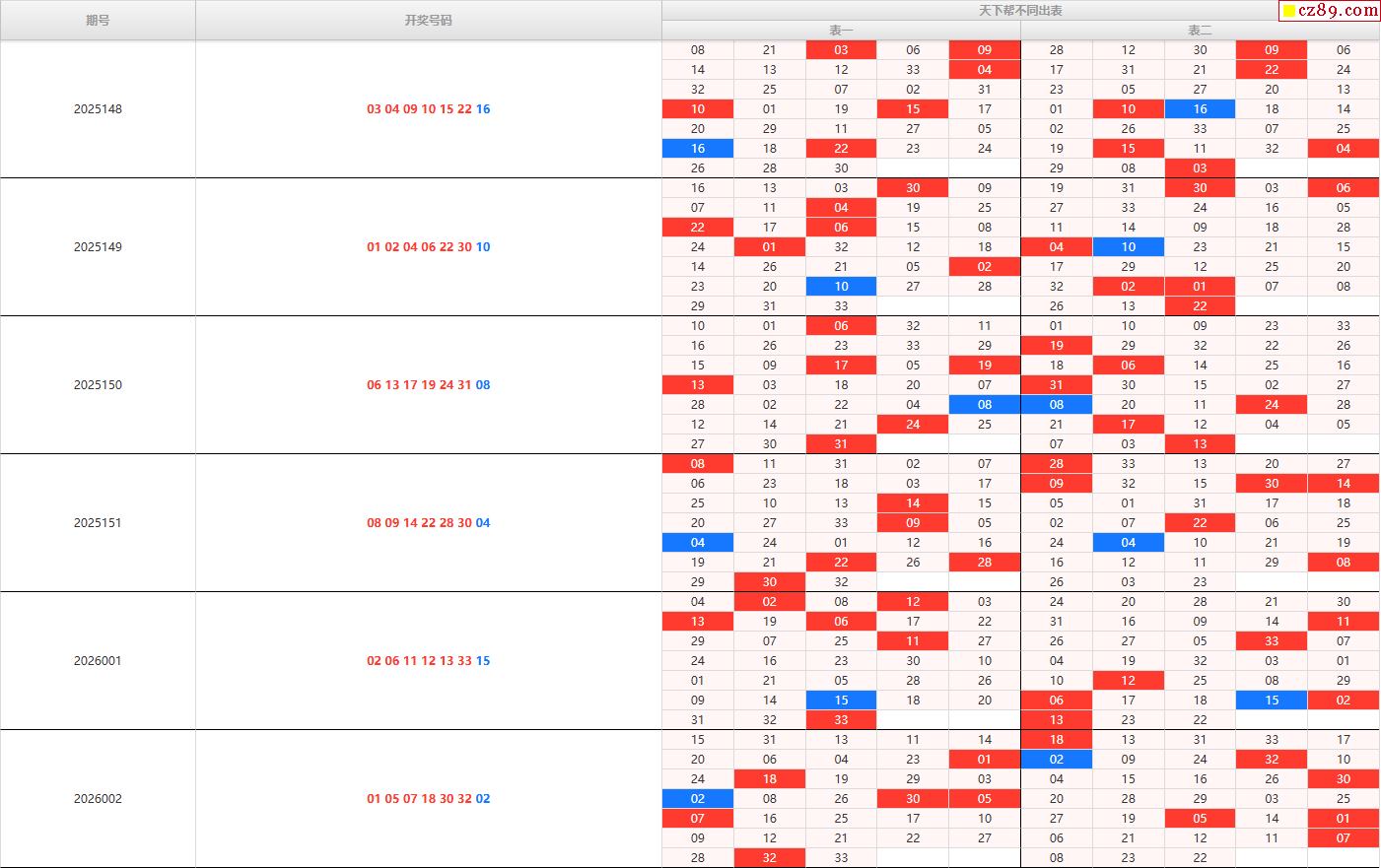Click the 开奖号码 column header
The image size is (1381, 868).
pyautogui.click(x=428, y=20)
